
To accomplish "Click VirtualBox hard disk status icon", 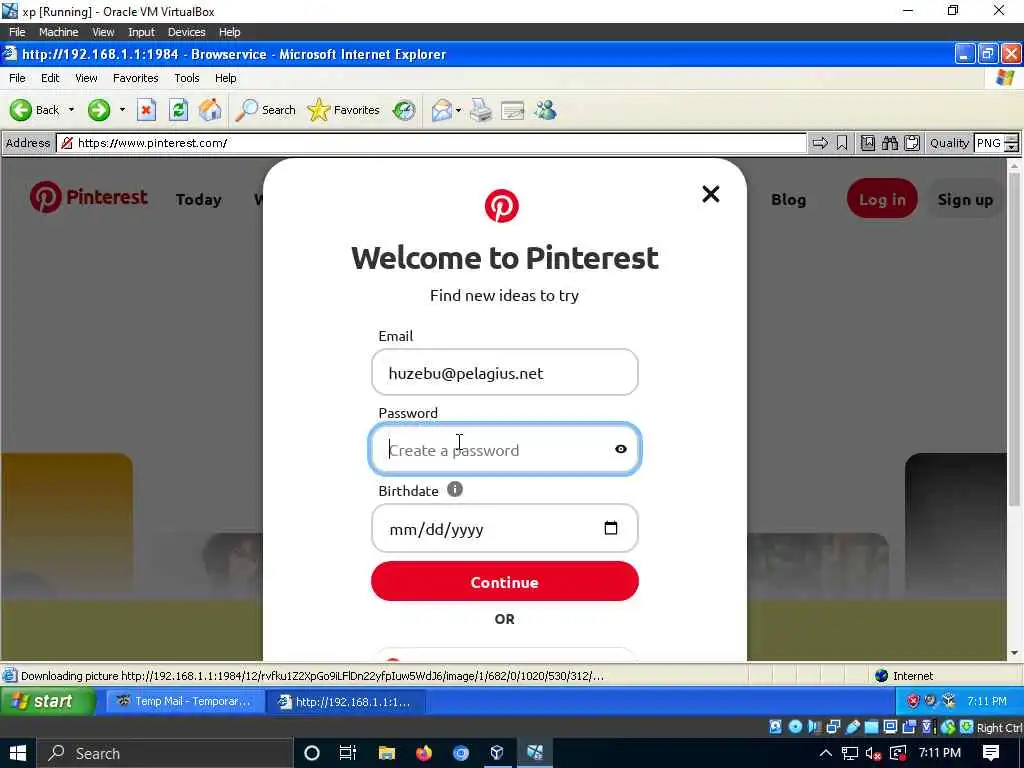I will tap(775, 726).
